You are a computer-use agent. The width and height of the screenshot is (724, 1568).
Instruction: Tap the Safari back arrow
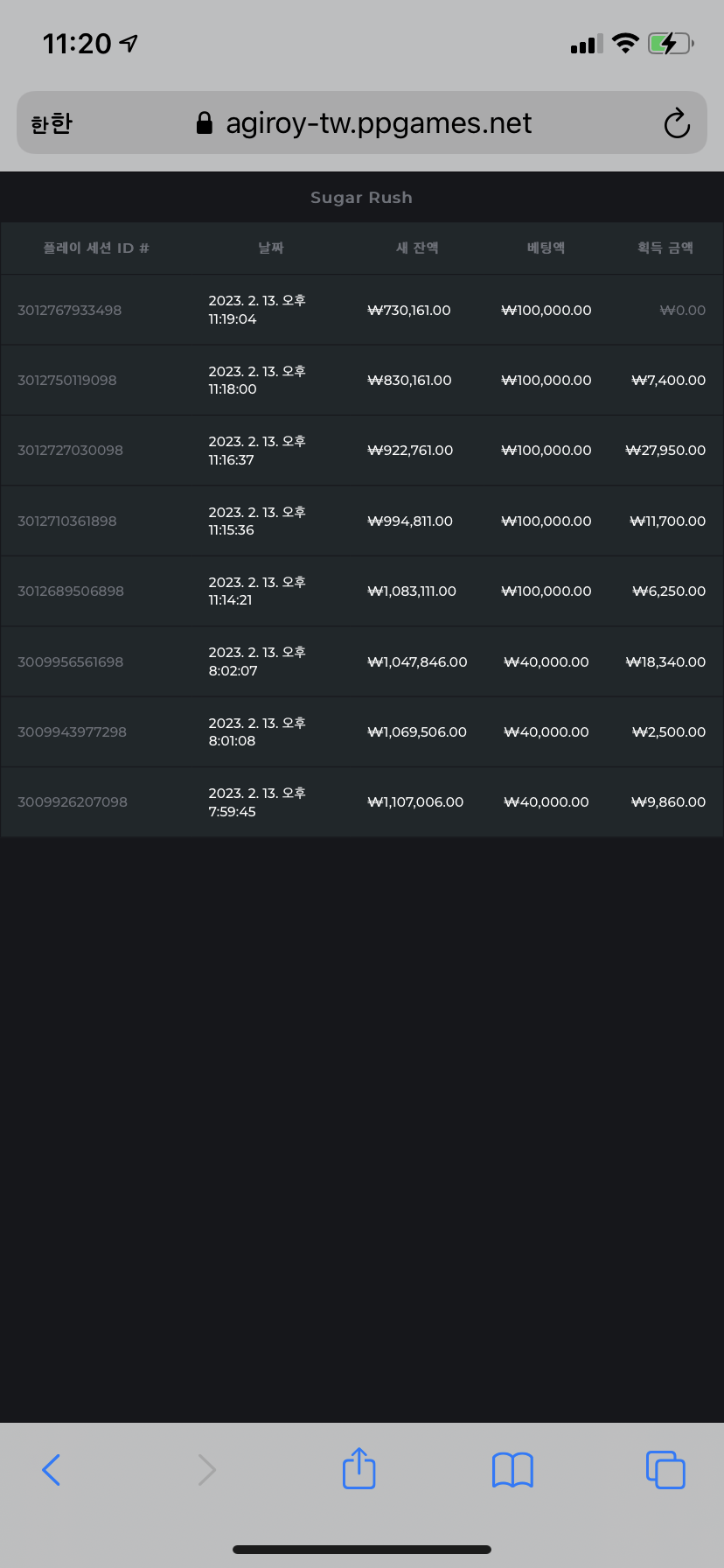click(x=52, y=1469)
